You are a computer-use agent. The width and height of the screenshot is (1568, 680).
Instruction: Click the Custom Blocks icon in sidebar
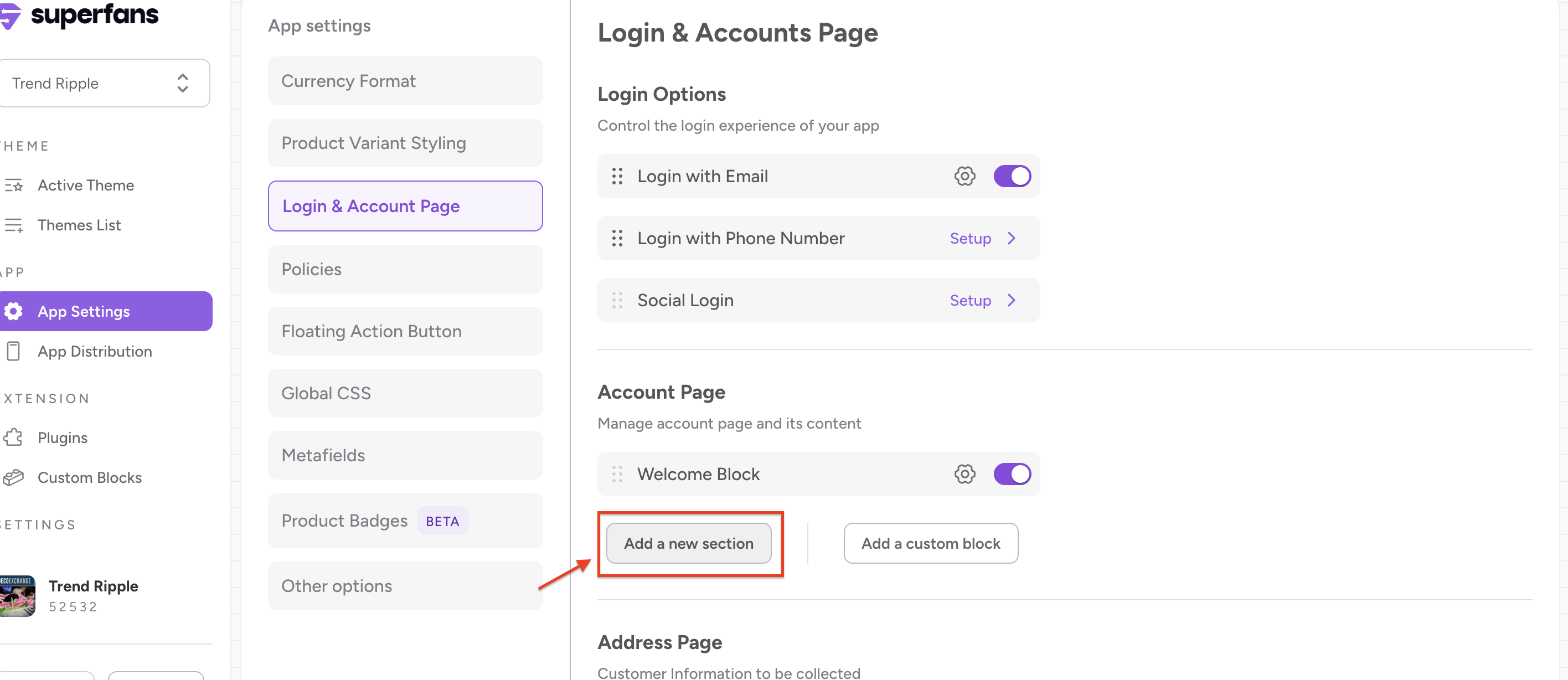pos(13,478)
